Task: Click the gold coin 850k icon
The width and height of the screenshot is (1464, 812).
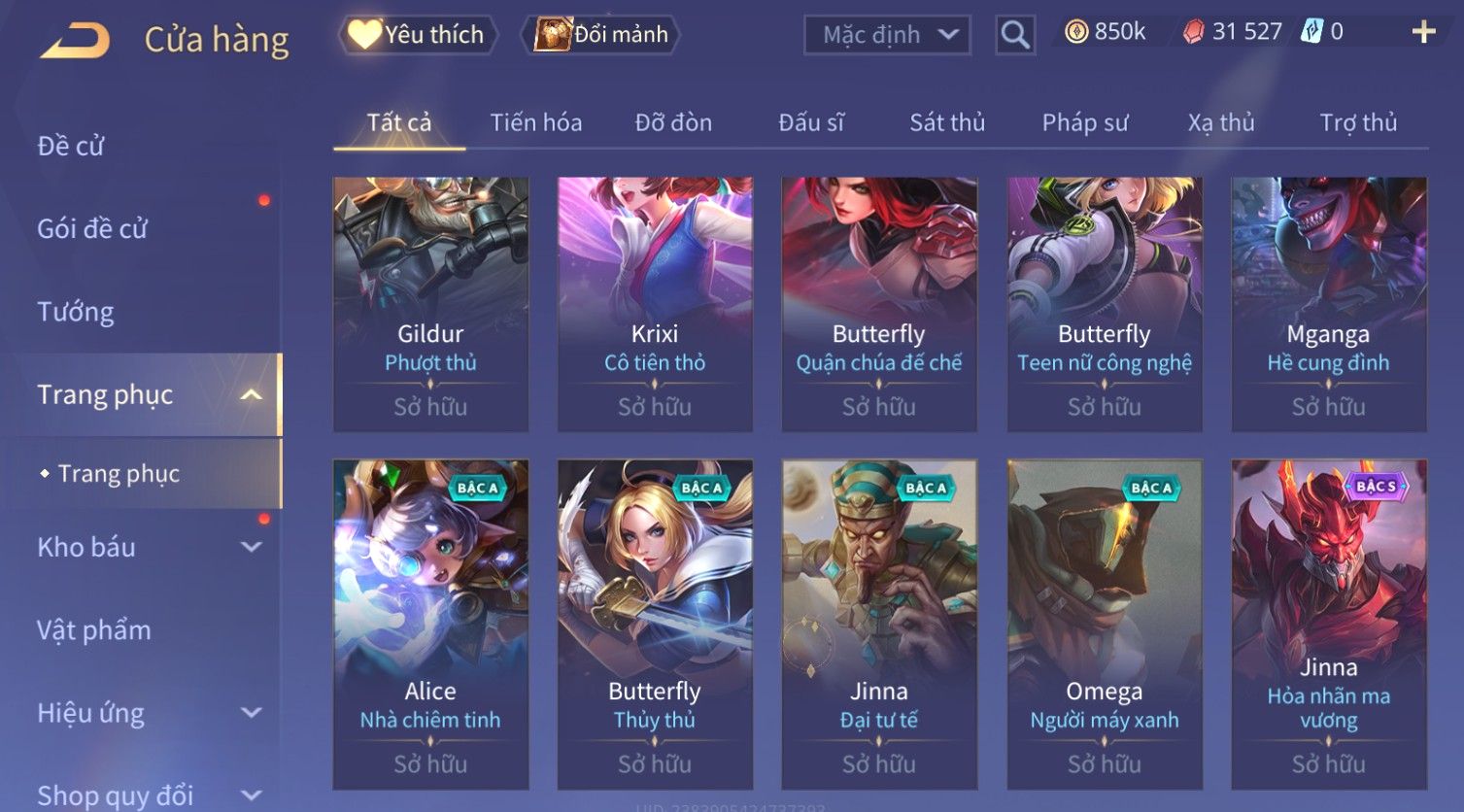Action: pos(1076,32)
